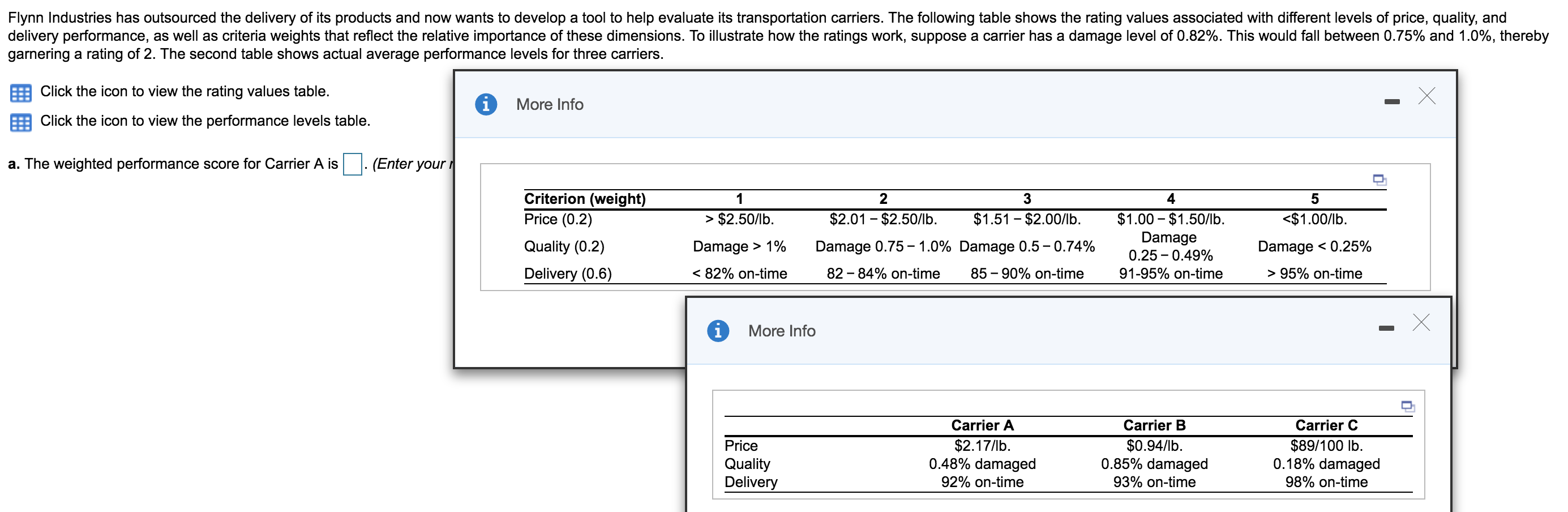Viewport: 1568px width, 512px height.
Task: Select the 'Delivery (0.6)' criterion cell
Action: point(568,274)
